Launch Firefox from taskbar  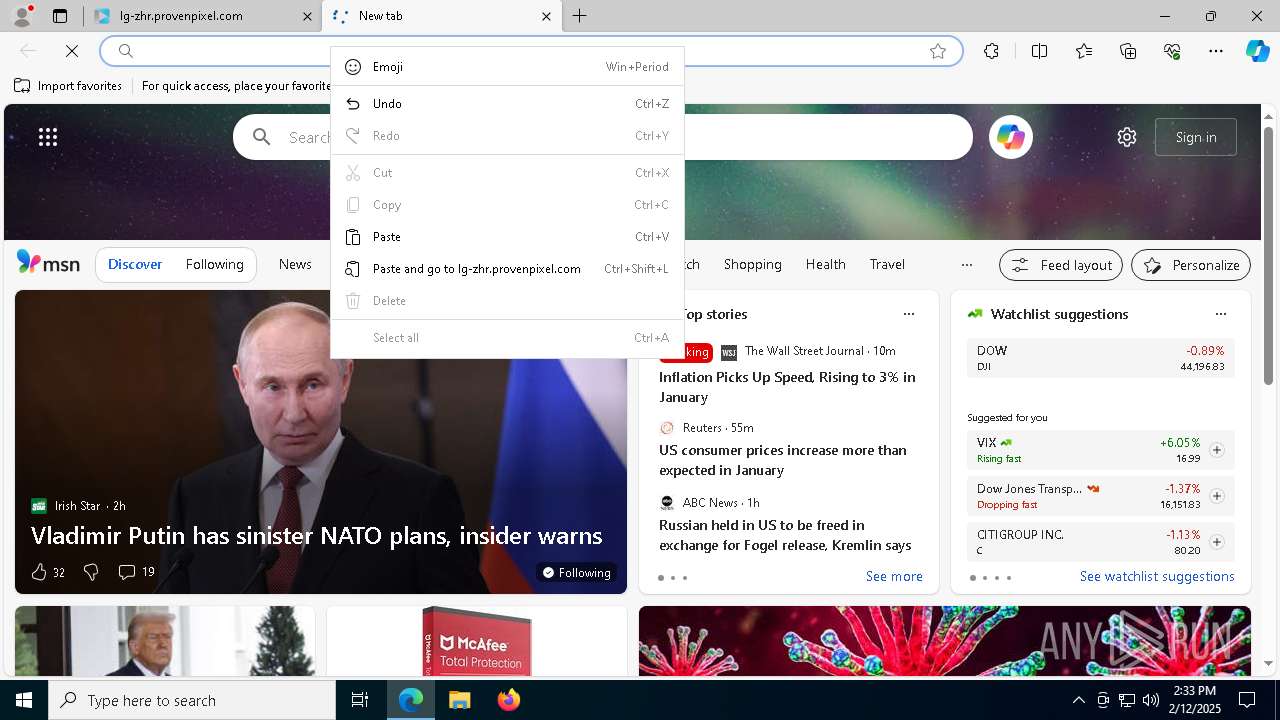point(509,700)
